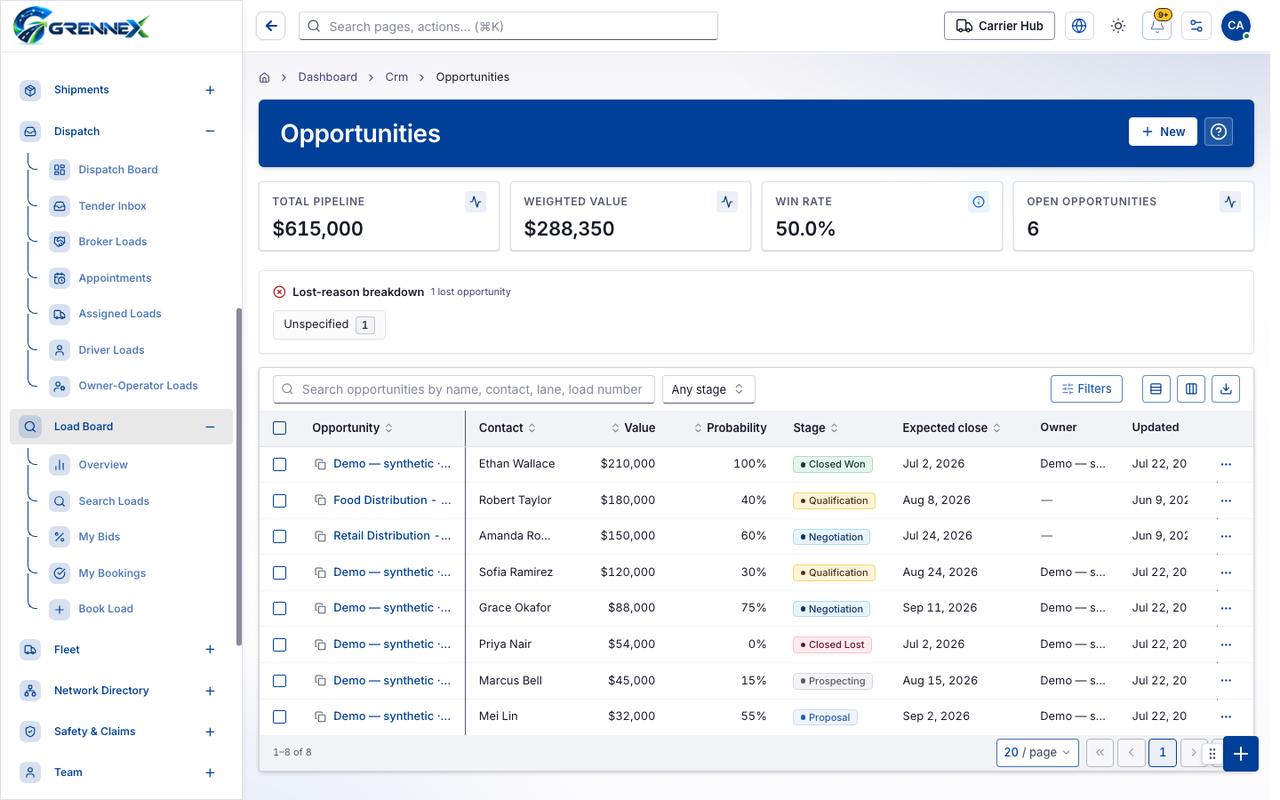The height and width of the screenshot is (800, 1280).
Task: Open the column layout icon
Action: [x=1191, y=389]
